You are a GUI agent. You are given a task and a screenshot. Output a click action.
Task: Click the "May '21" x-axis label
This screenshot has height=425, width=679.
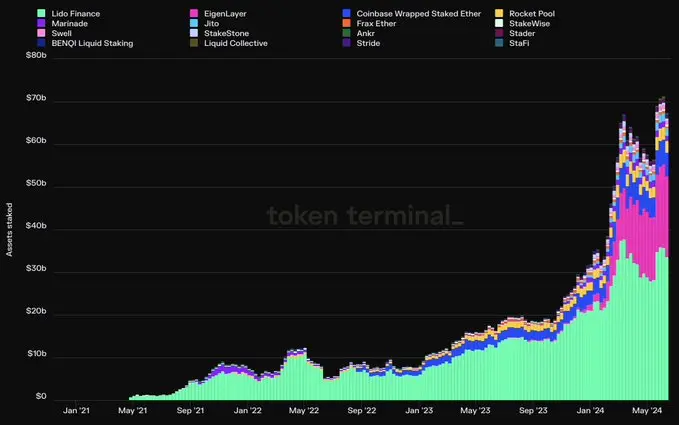click(x=133, y=410)
